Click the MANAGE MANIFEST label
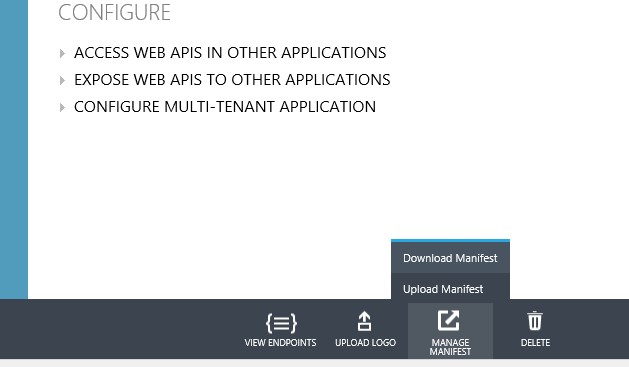The width and height of the screenshot is (629, 367). pyautogui.click(x=450, y=347)
